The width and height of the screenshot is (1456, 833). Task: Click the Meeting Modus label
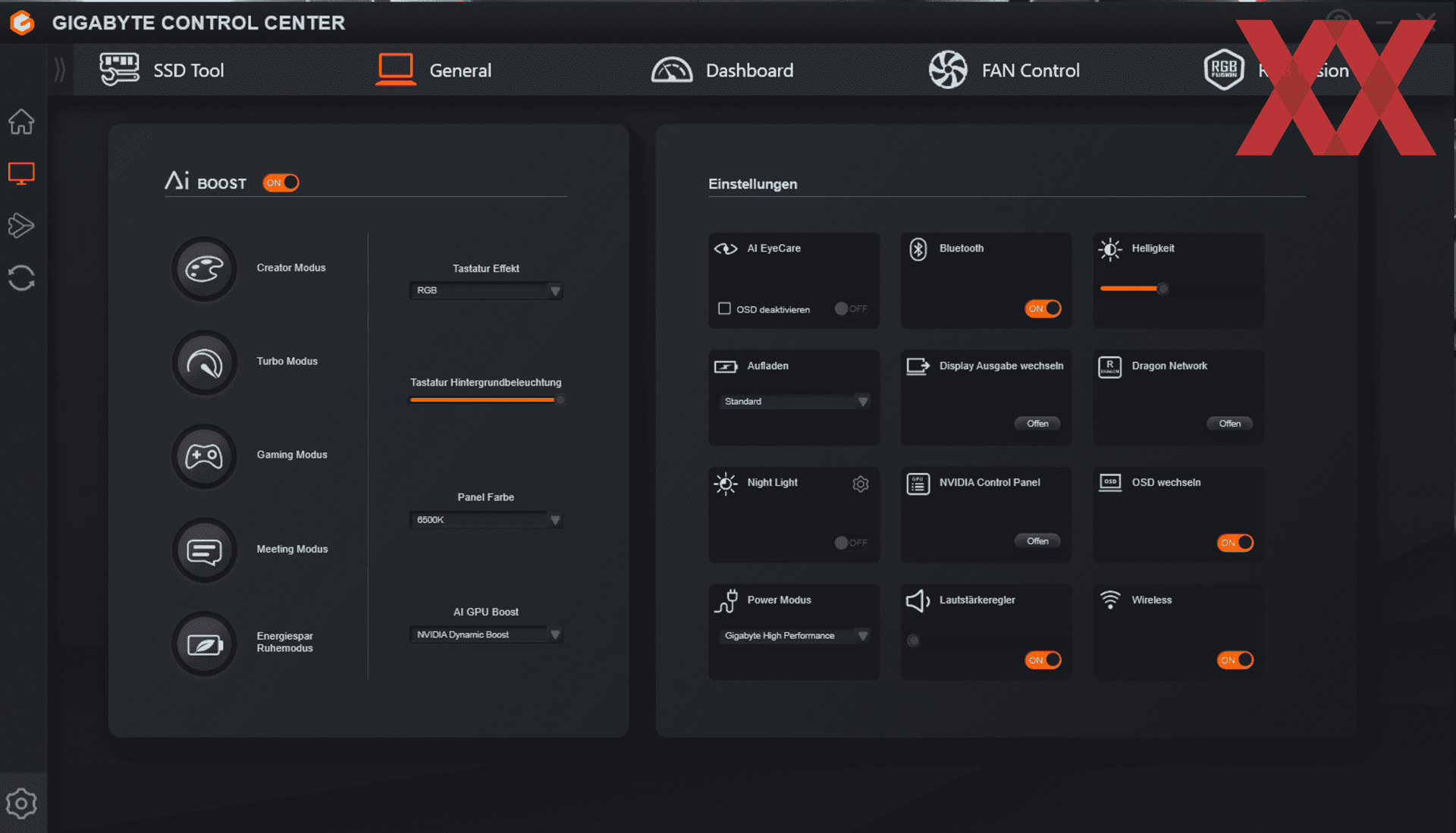293,550
